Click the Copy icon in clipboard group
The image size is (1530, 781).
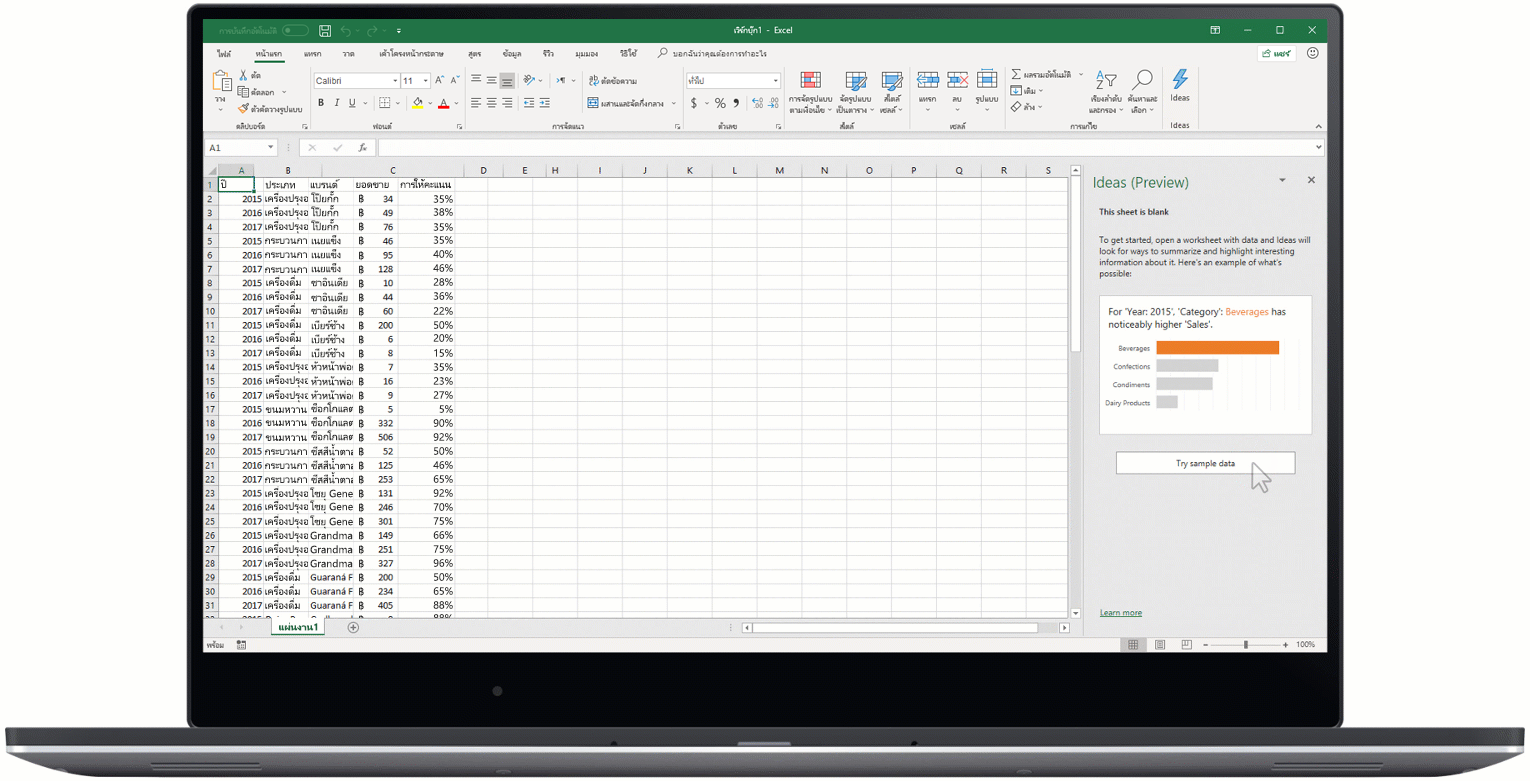(243, 91)
